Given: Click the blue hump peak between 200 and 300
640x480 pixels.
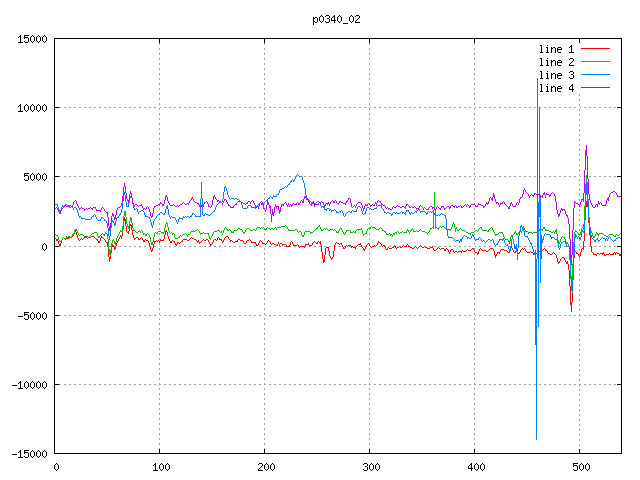Looking at the screenshot, I should 299,175.
